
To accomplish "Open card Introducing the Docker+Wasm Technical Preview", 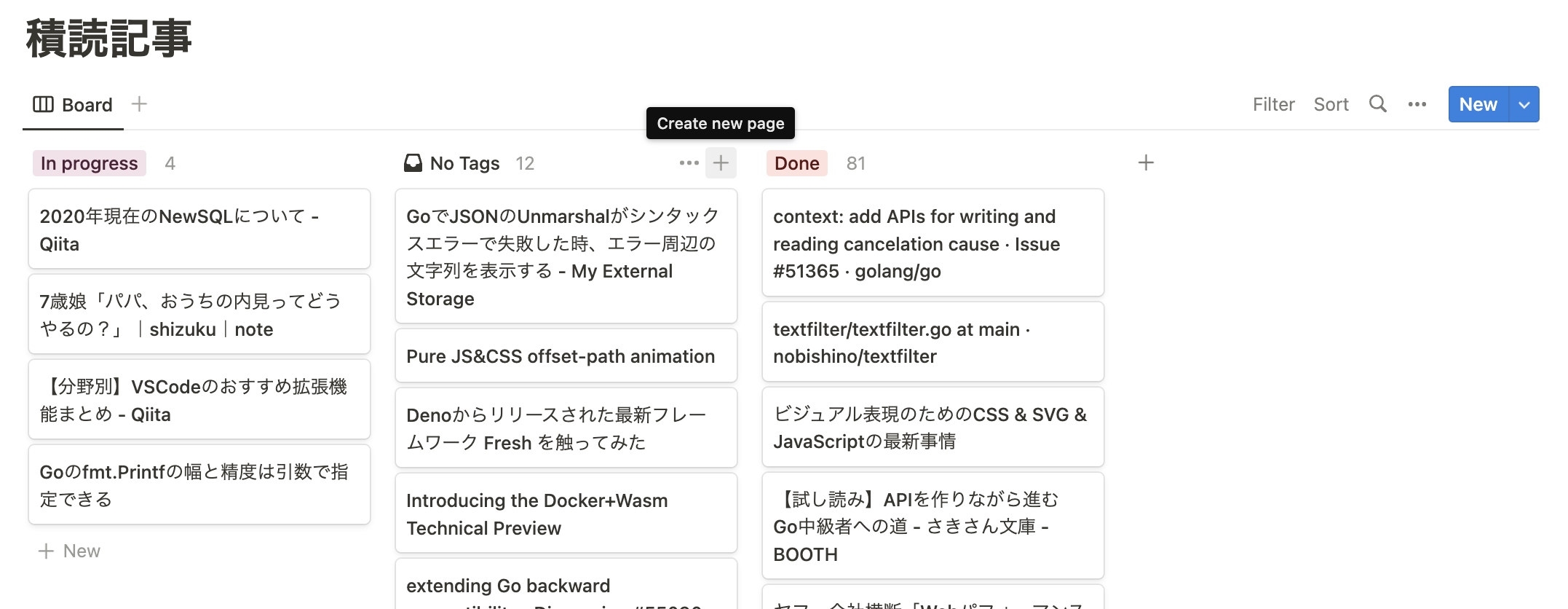I will (x=566, y=514).
